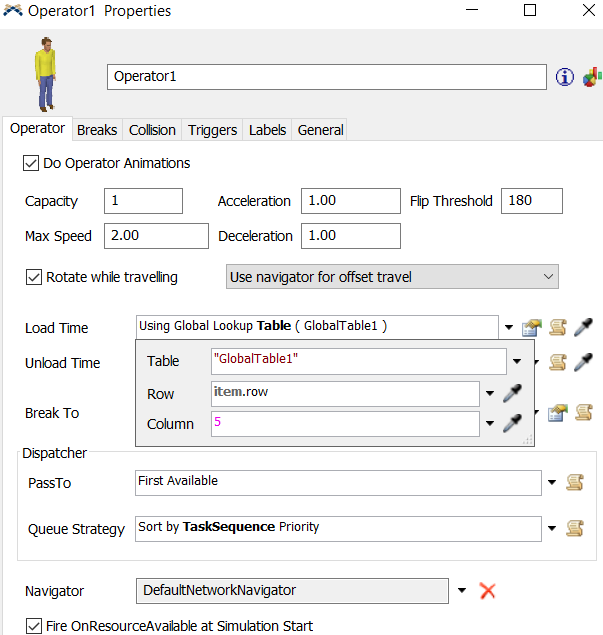
Task: Open the Triggers tab
Action: pos(212,130)
